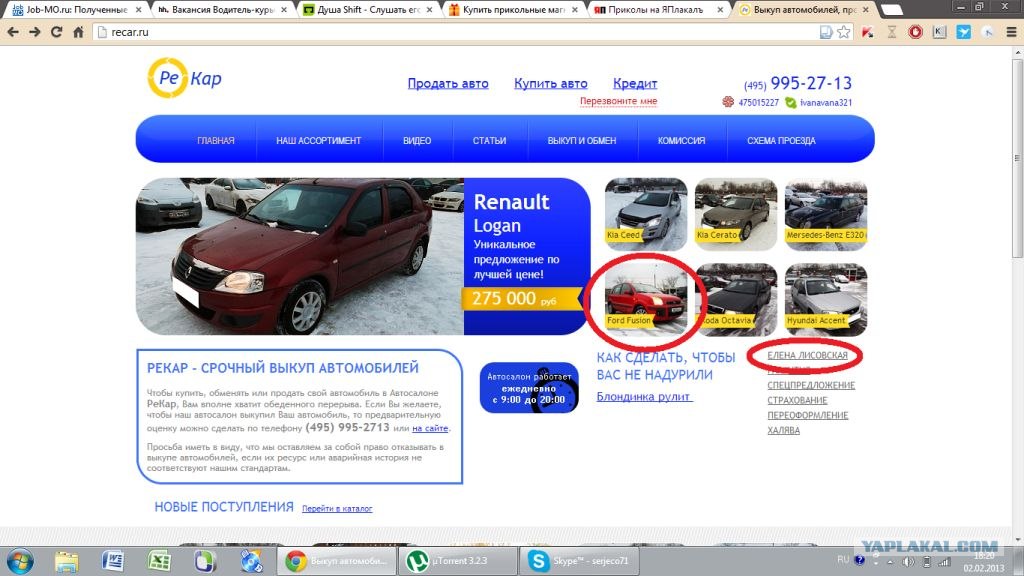
Task: Click the red Adblock hand icon
Action: click(916, 31)
